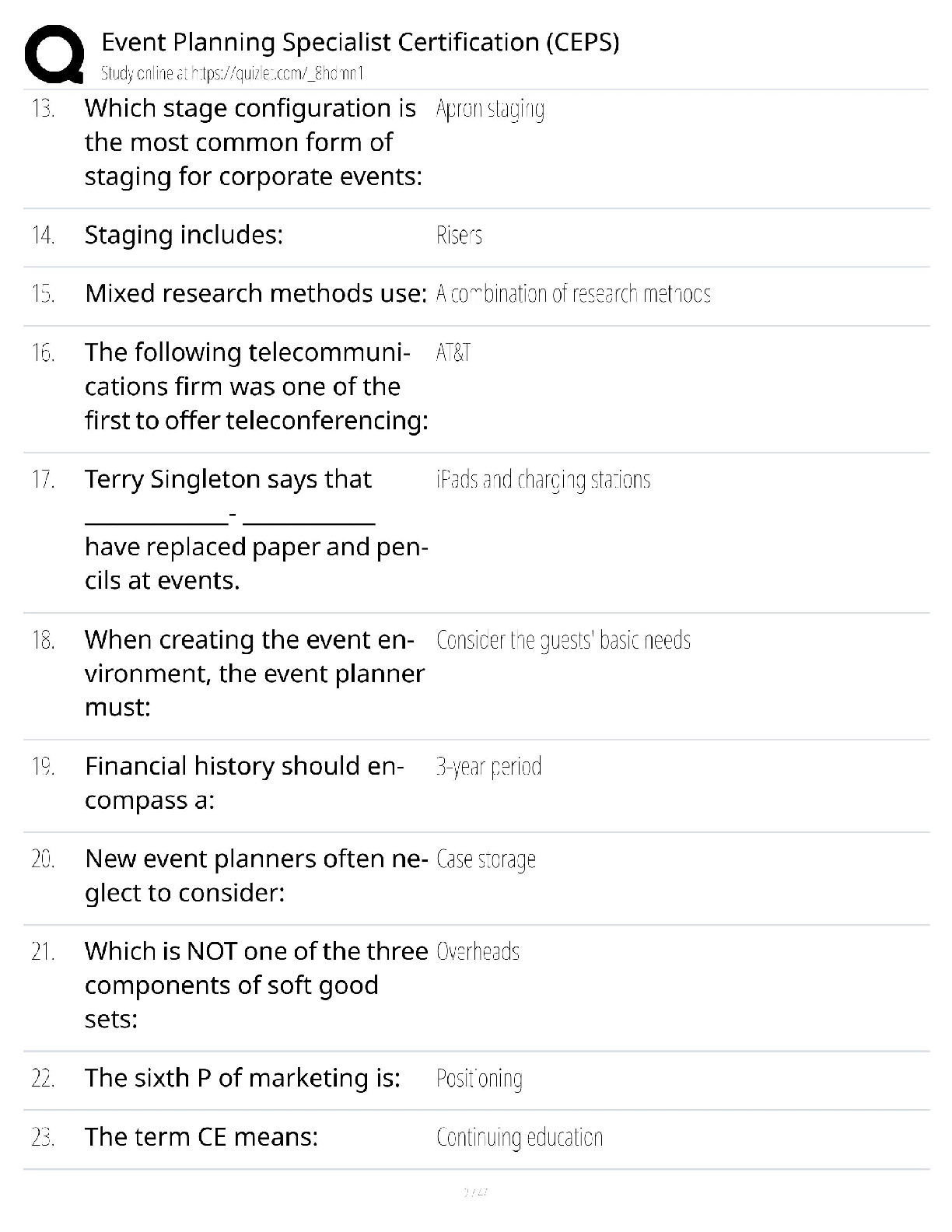Click 'iPads and charging stations' answer
Viewport: 952px width, 1232px height.
[x=543, y=480]
